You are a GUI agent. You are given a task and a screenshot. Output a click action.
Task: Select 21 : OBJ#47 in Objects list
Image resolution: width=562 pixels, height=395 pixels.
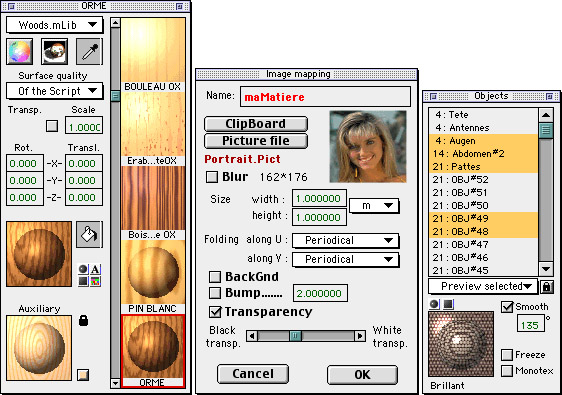(x=483, y=244)
